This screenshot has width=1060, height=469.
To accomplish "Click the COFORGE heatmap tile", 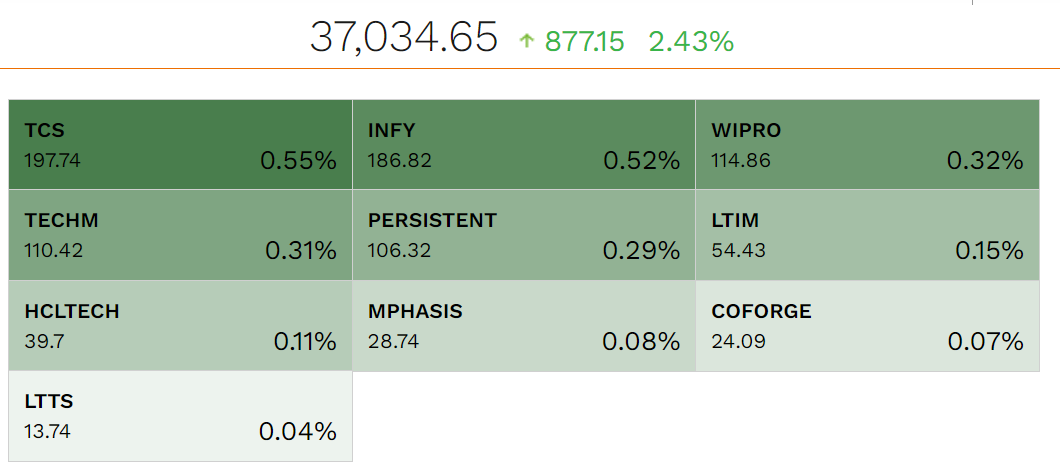I will click(868, 326).
